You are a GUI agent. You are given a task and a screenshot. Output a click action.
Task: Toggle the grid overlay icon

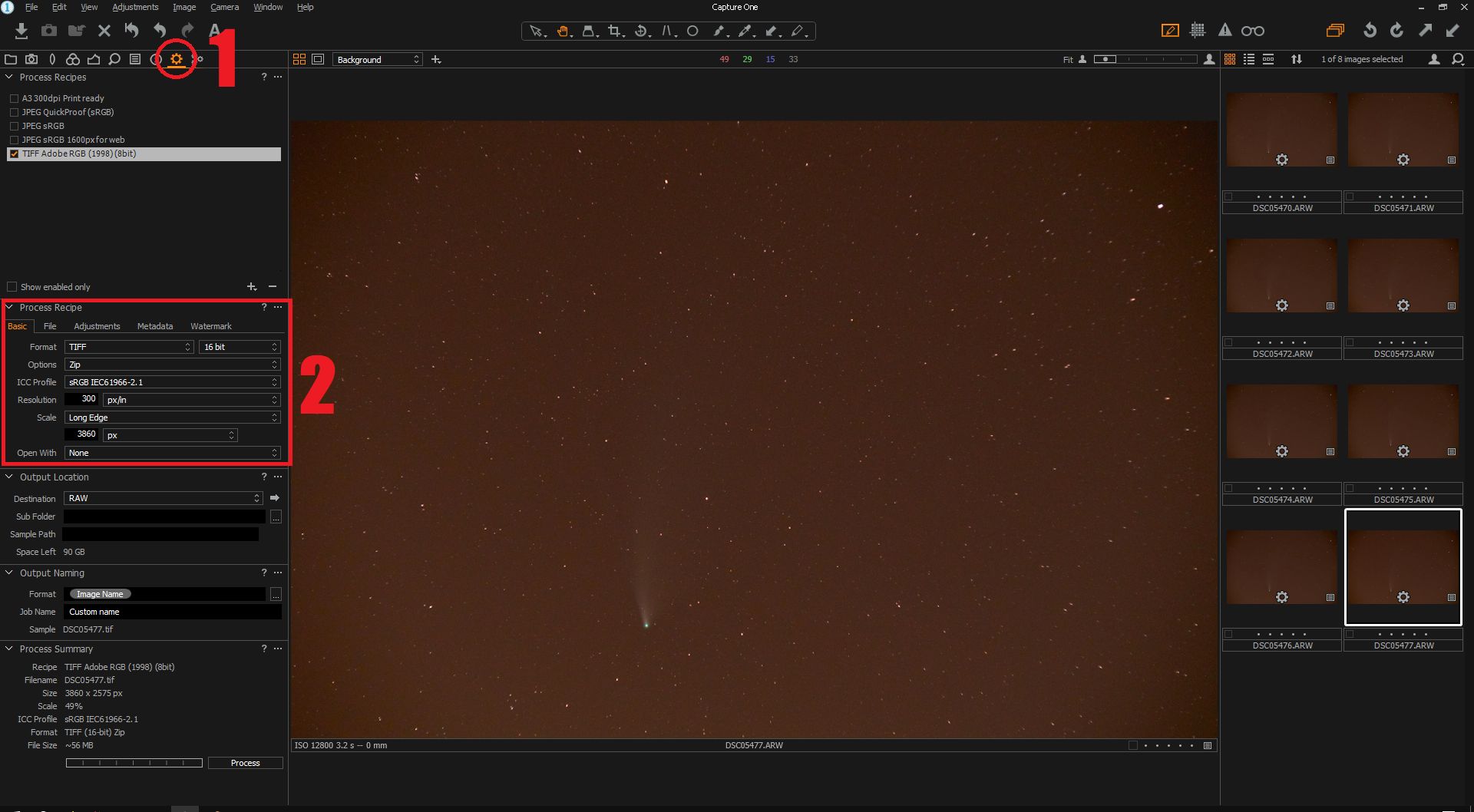point(1198,31)
